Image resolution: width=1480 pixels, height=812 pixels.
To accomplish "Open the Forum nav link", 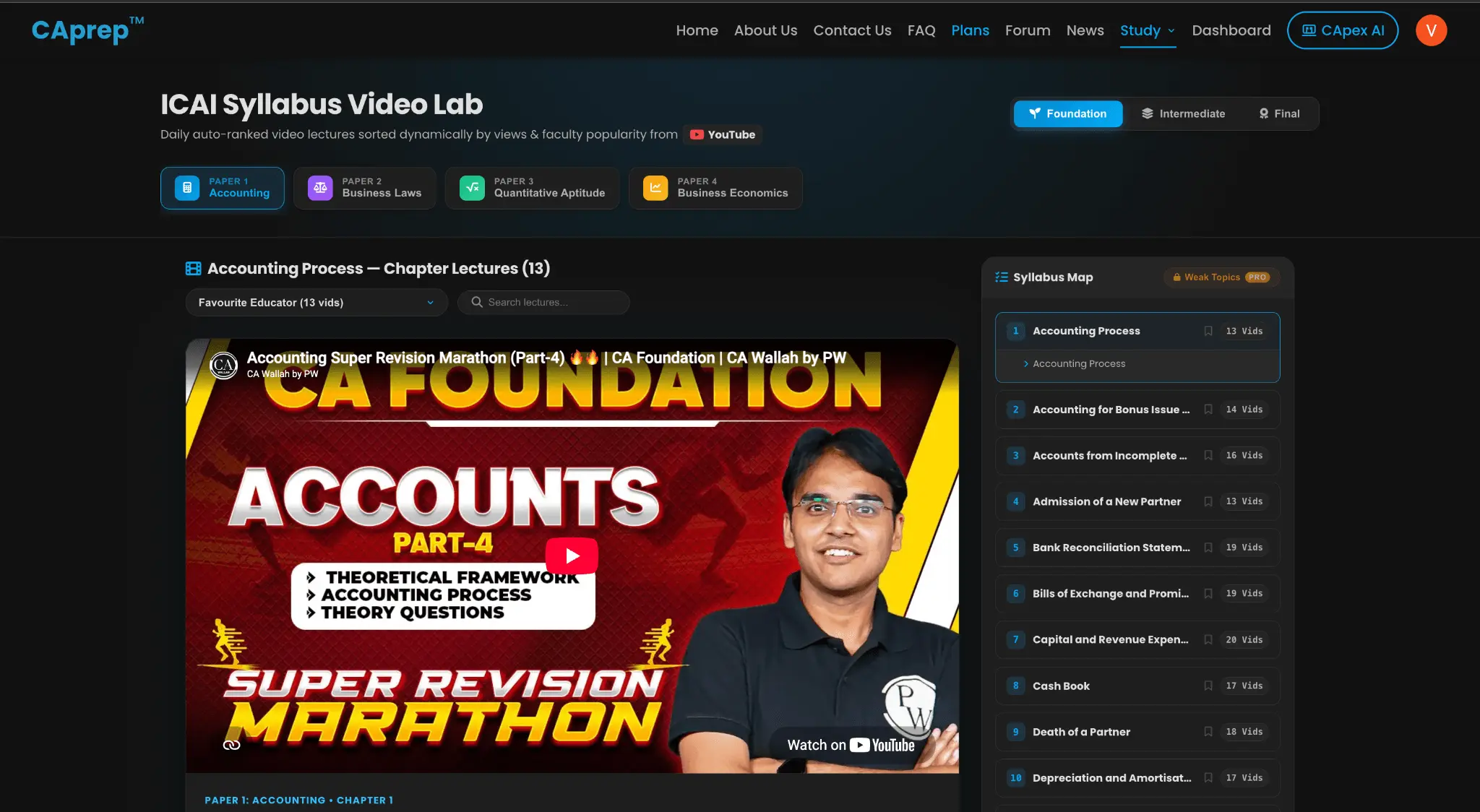I will [1028, 30].
